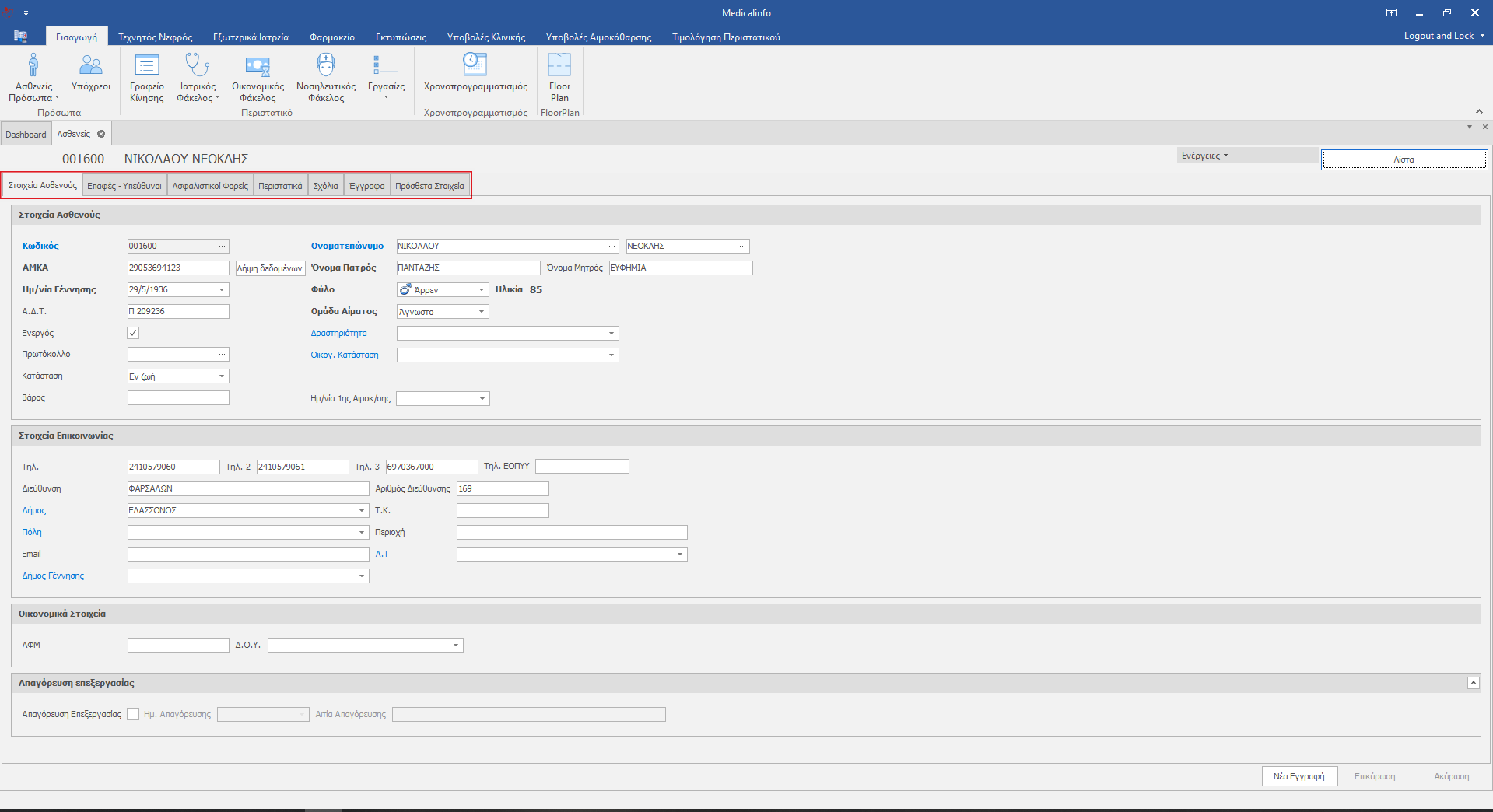Enable the Απαγόρευση Επεξεργασίας checkbox

coord(133,714)
